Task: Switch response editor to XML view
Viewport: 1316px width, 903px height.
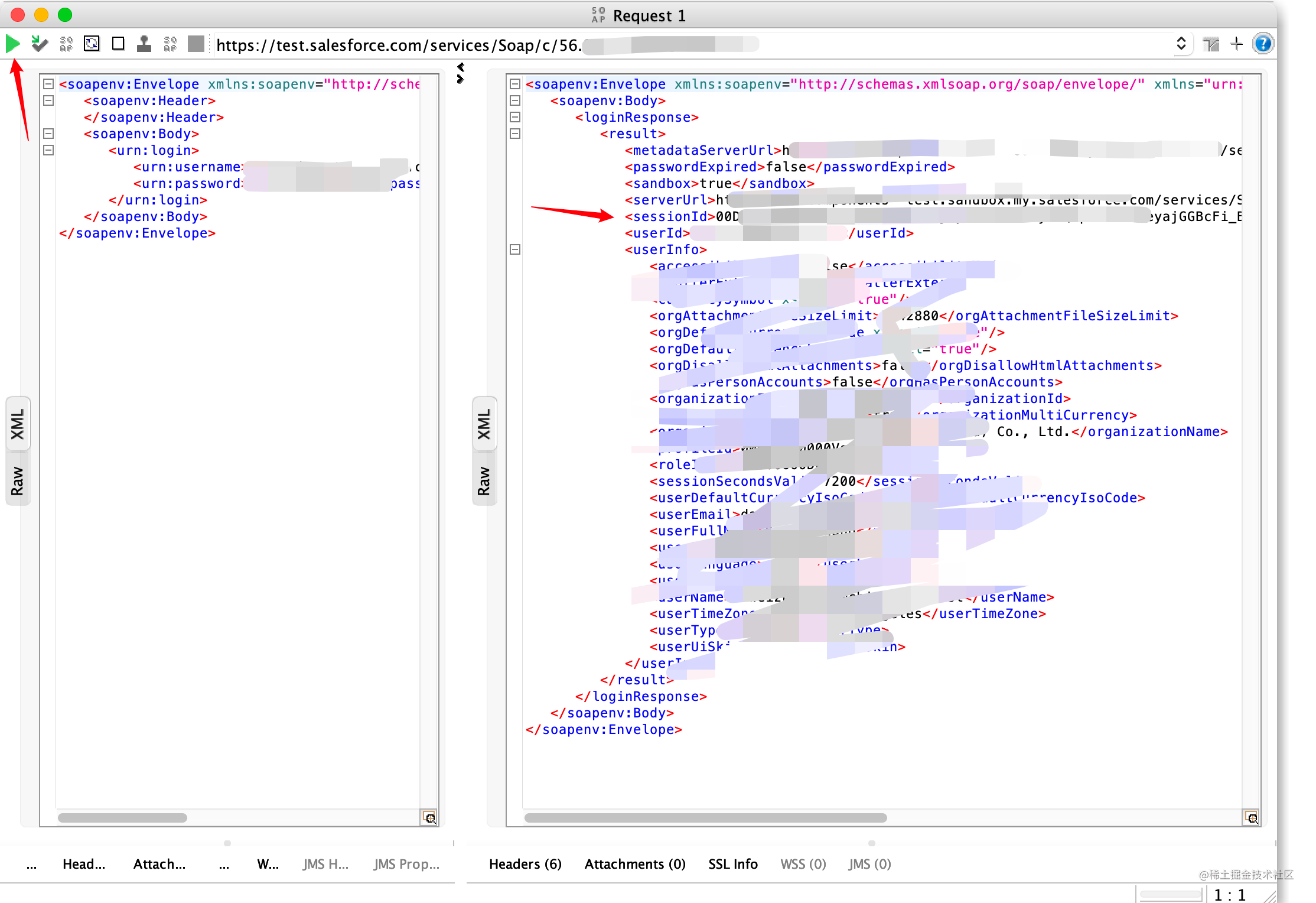Action: [484, 424]
